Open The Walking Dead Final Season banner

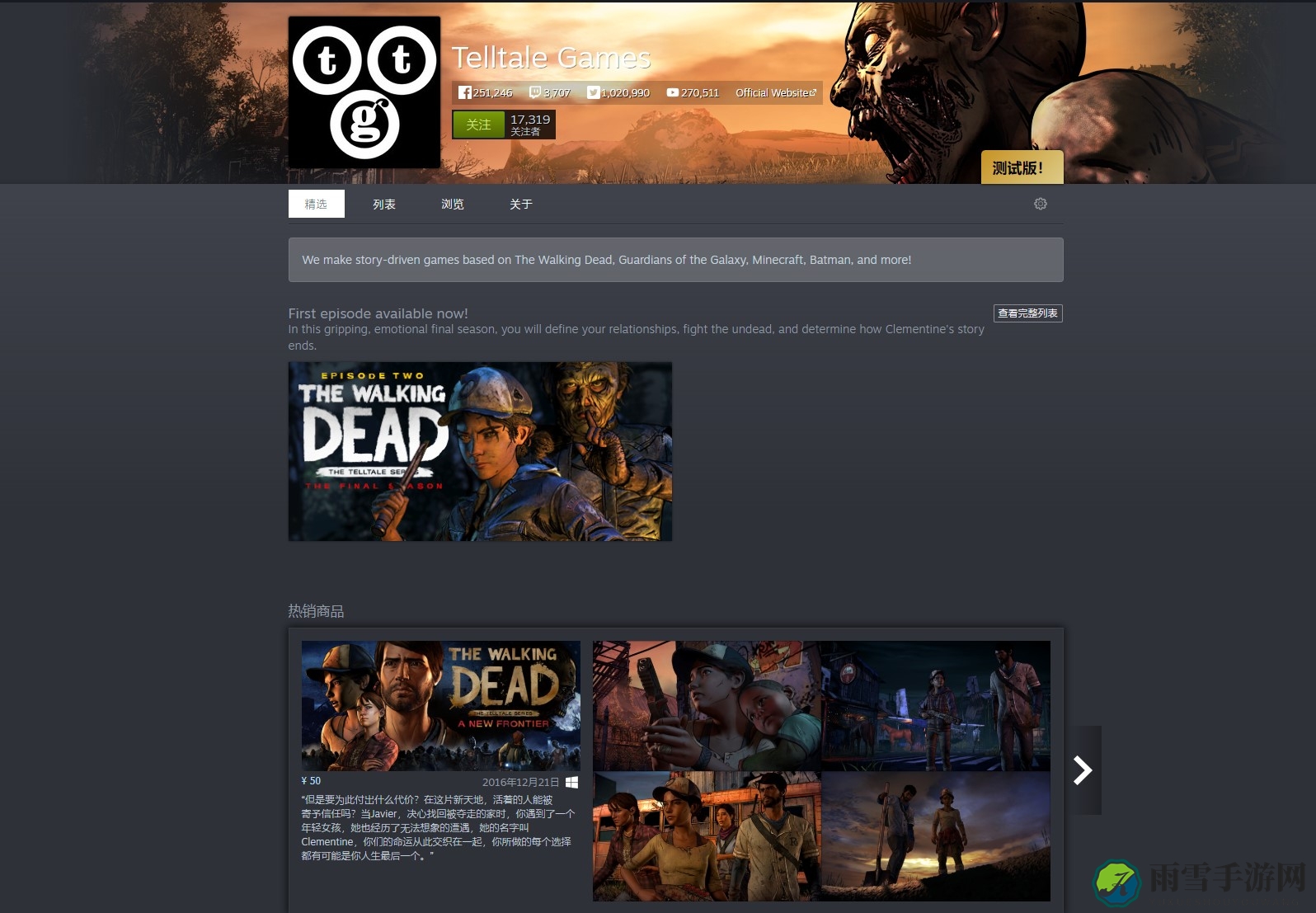(480, 451)
